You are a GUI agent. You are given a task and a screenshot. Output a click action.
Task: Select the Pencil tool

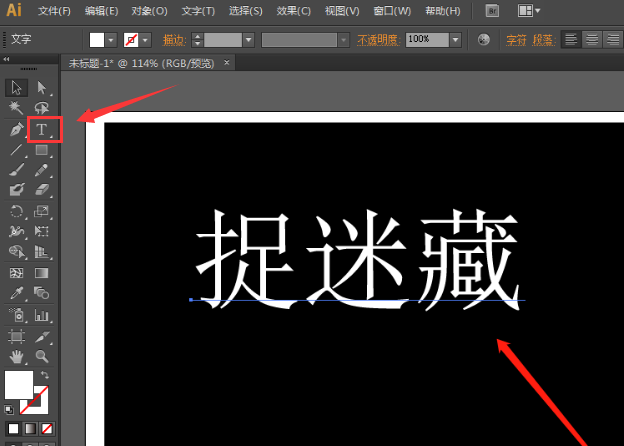[x=42, y=170]
